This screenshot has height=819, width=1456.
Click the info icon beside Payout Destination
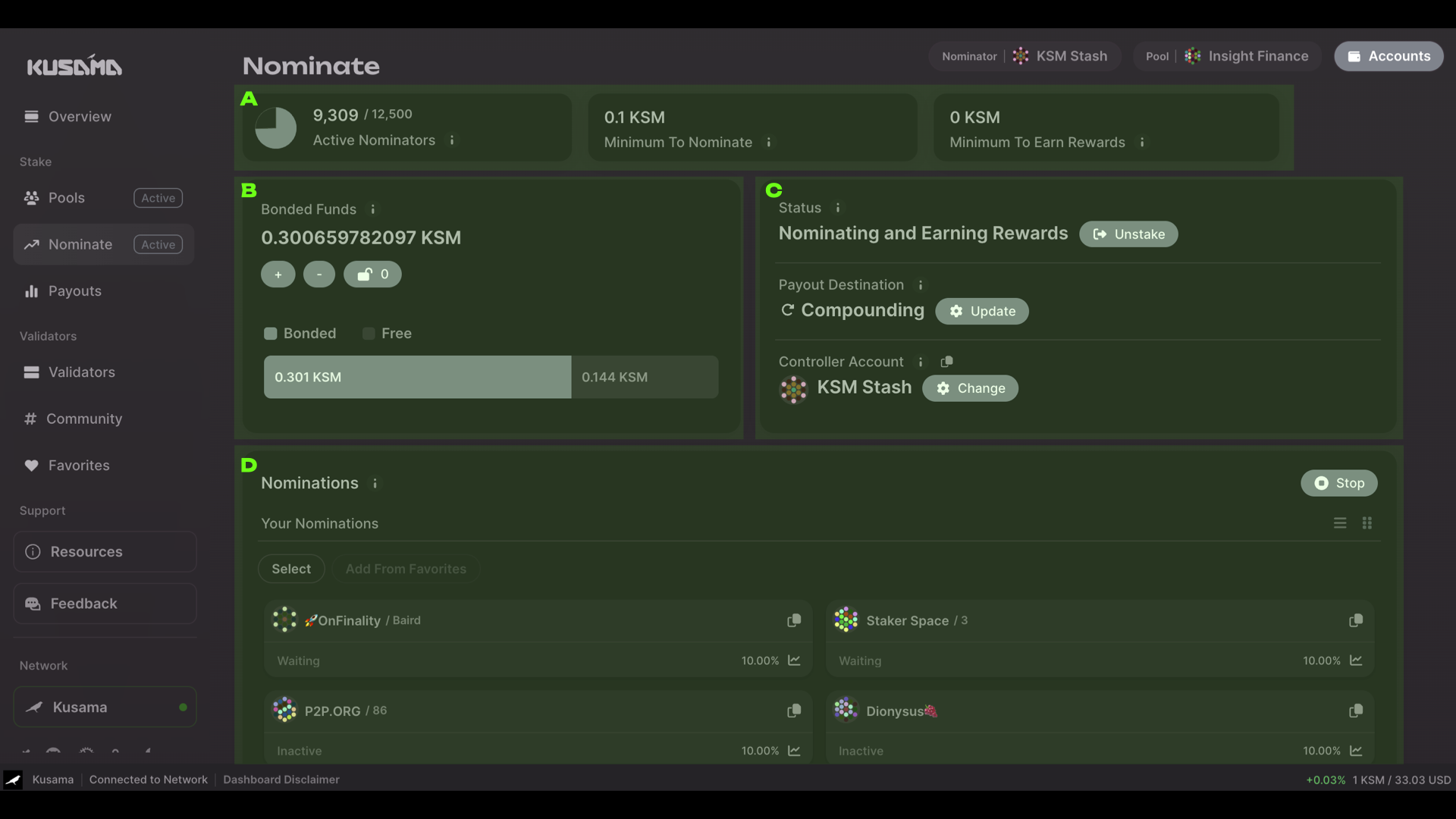[921, 285]
